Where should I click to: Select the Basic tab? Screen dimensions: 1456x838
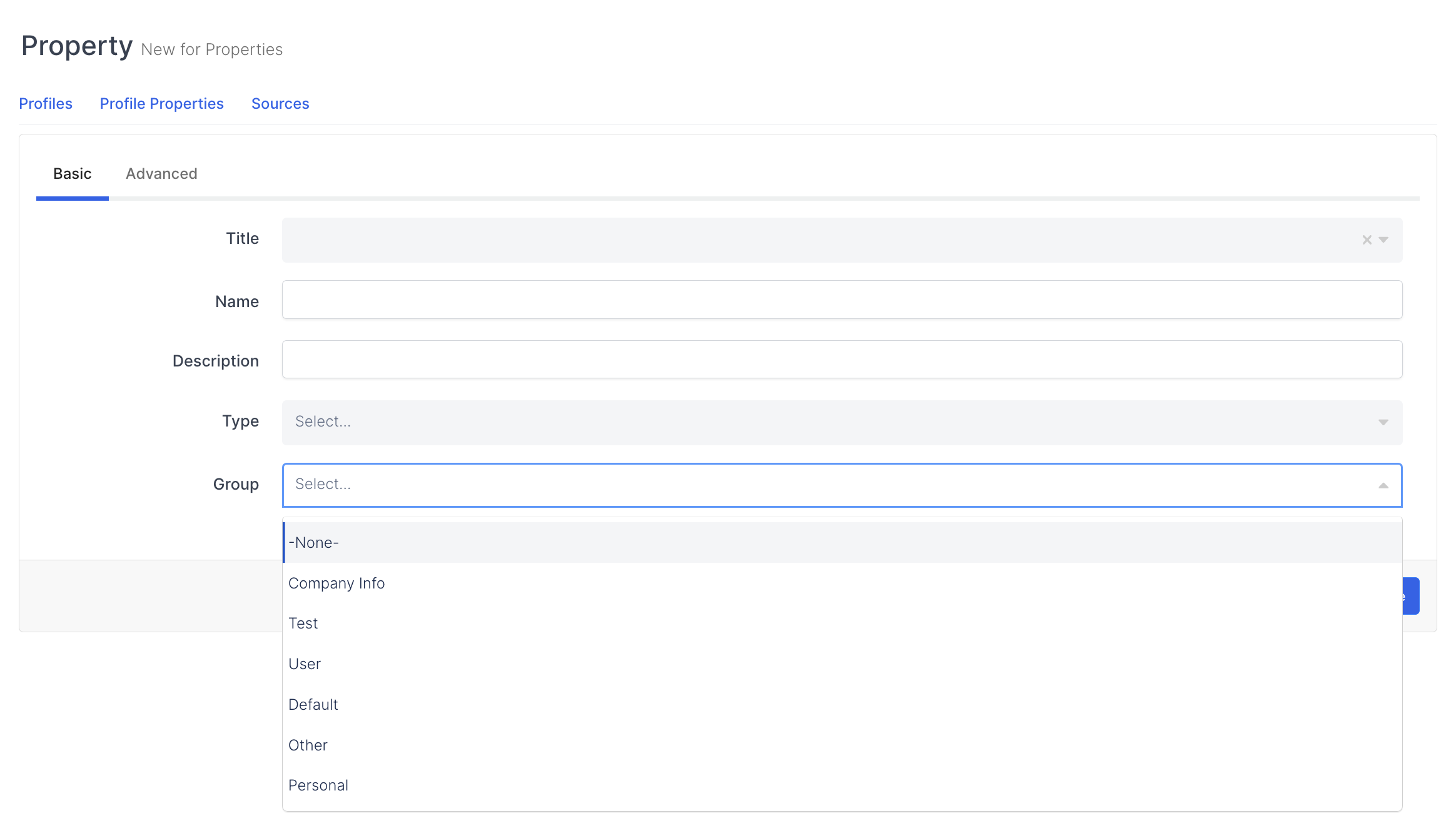pos(73,174)
